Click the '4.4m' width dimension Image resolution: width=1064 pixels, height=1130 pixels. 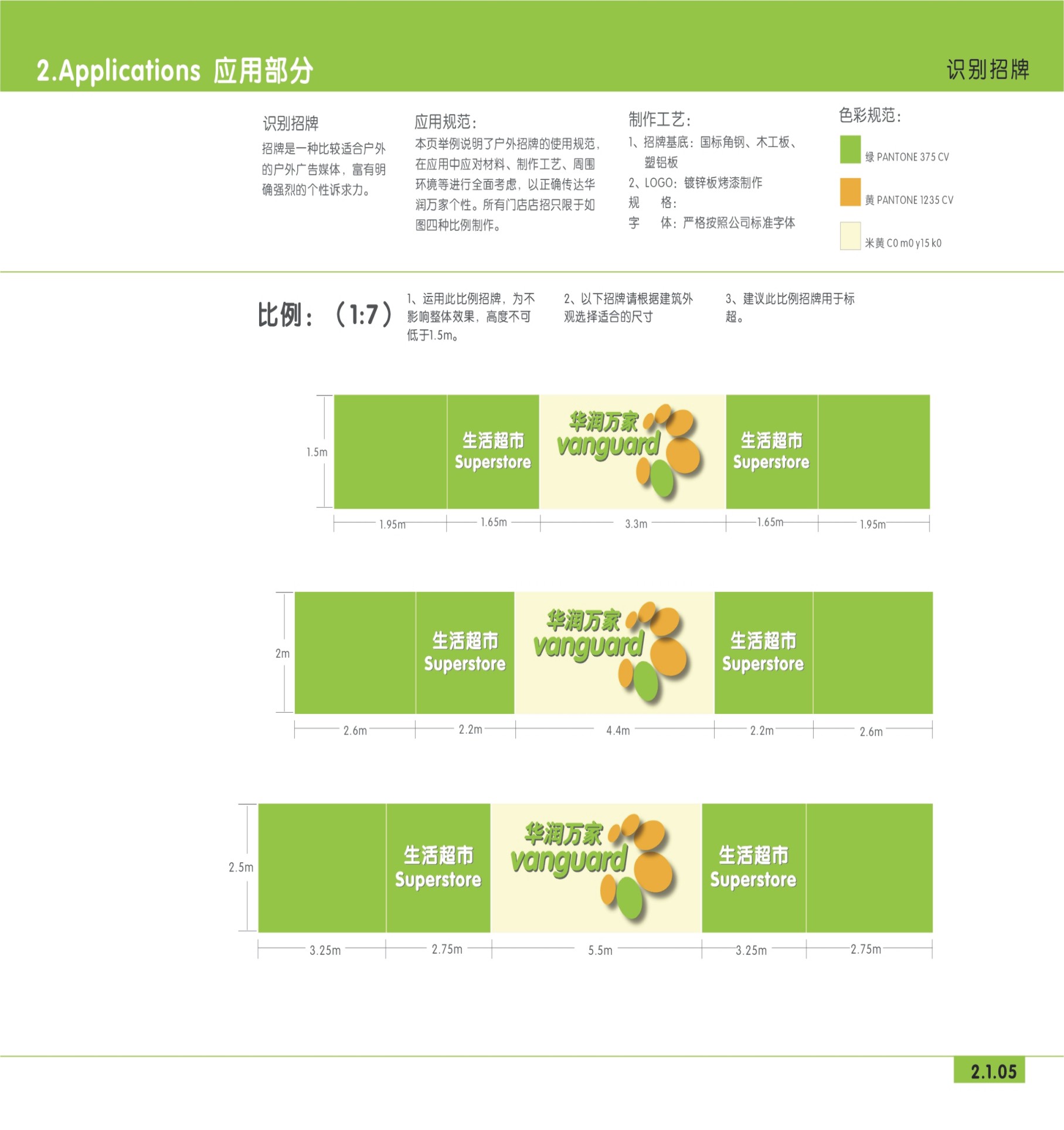tap(618, 730)
